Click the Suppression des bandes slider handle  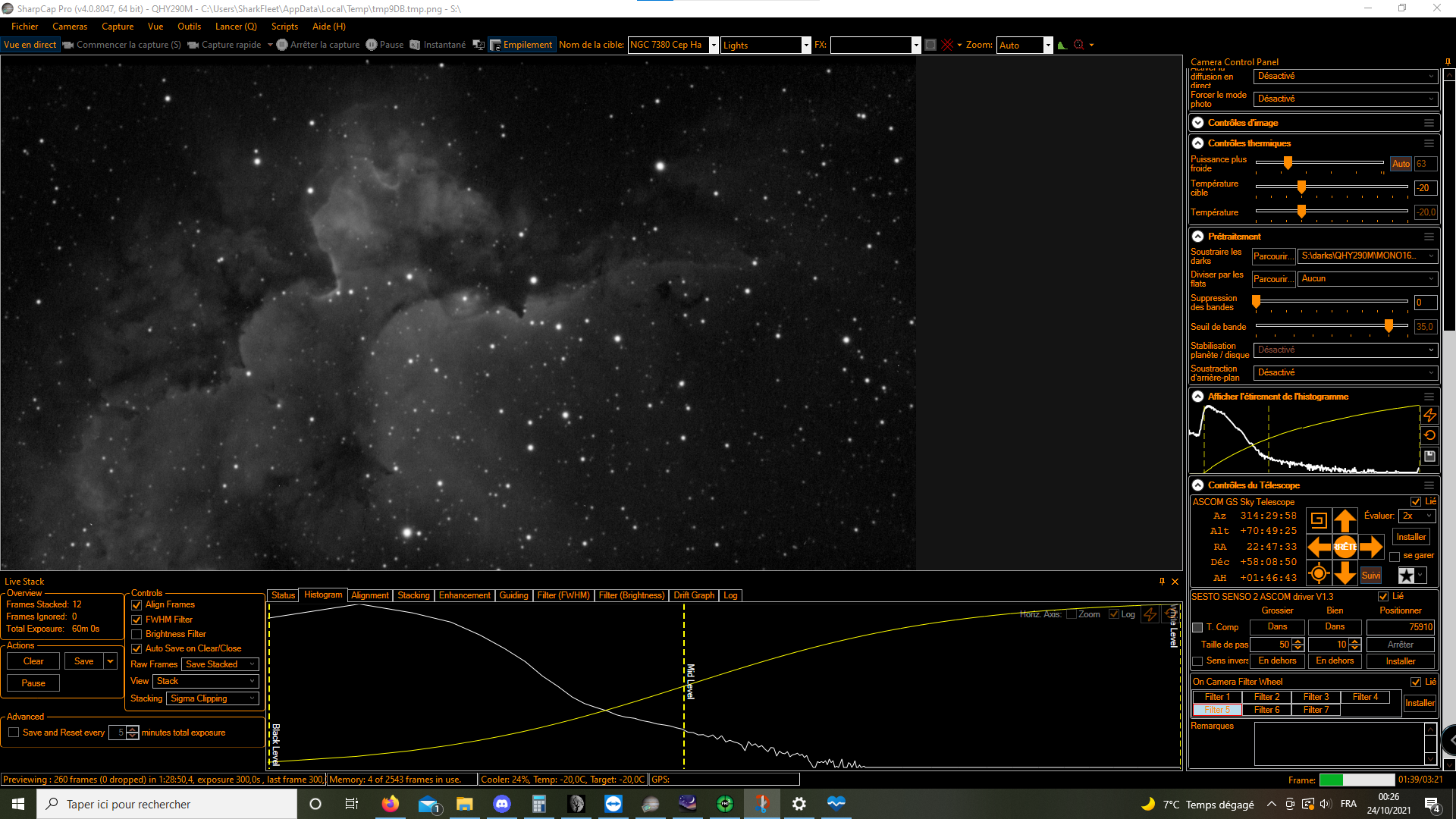1257,302
